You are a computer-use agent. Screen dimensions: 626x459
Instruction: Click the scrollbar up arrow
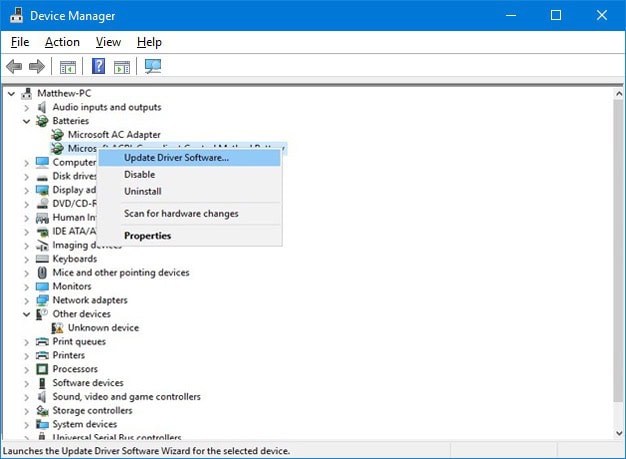tap(618, 94)
